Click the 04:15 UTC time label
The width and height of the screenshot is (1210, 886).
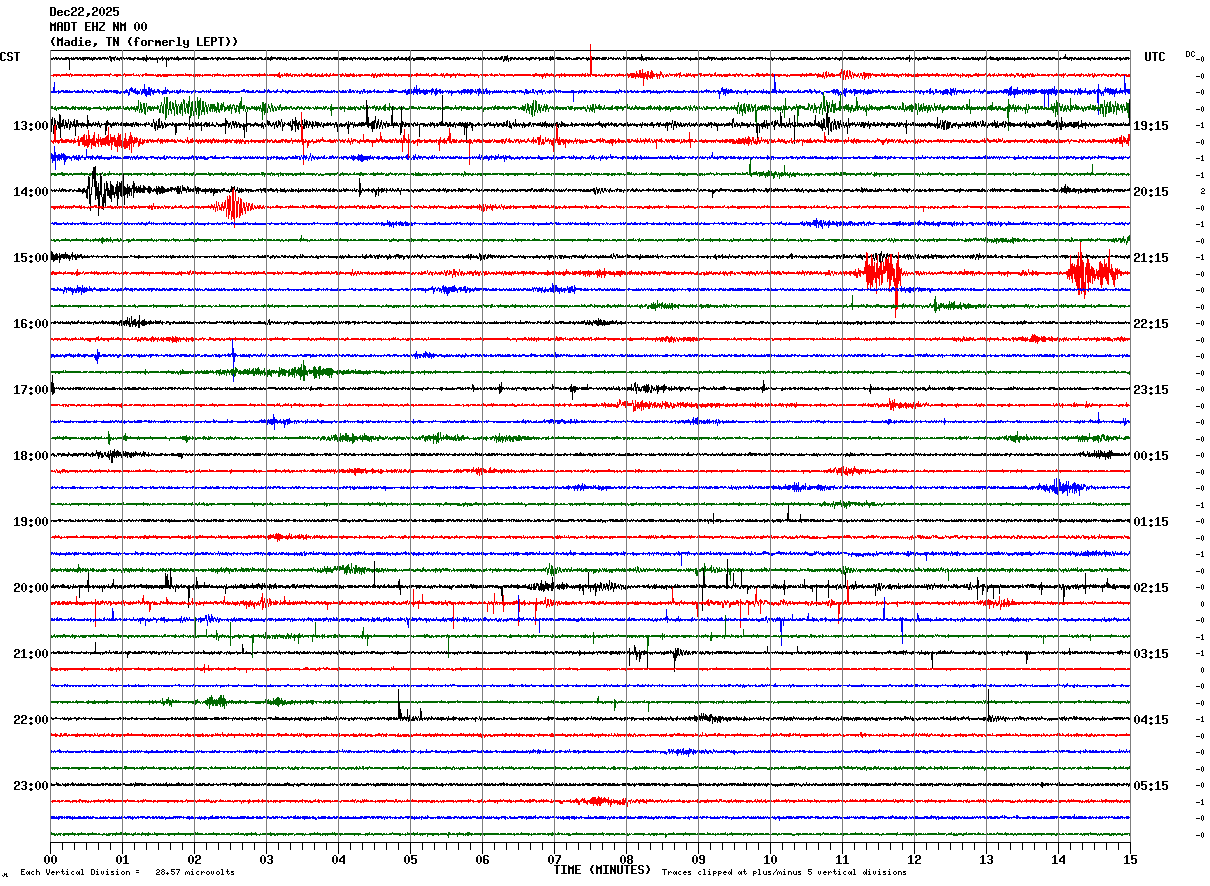point(1151,720)
